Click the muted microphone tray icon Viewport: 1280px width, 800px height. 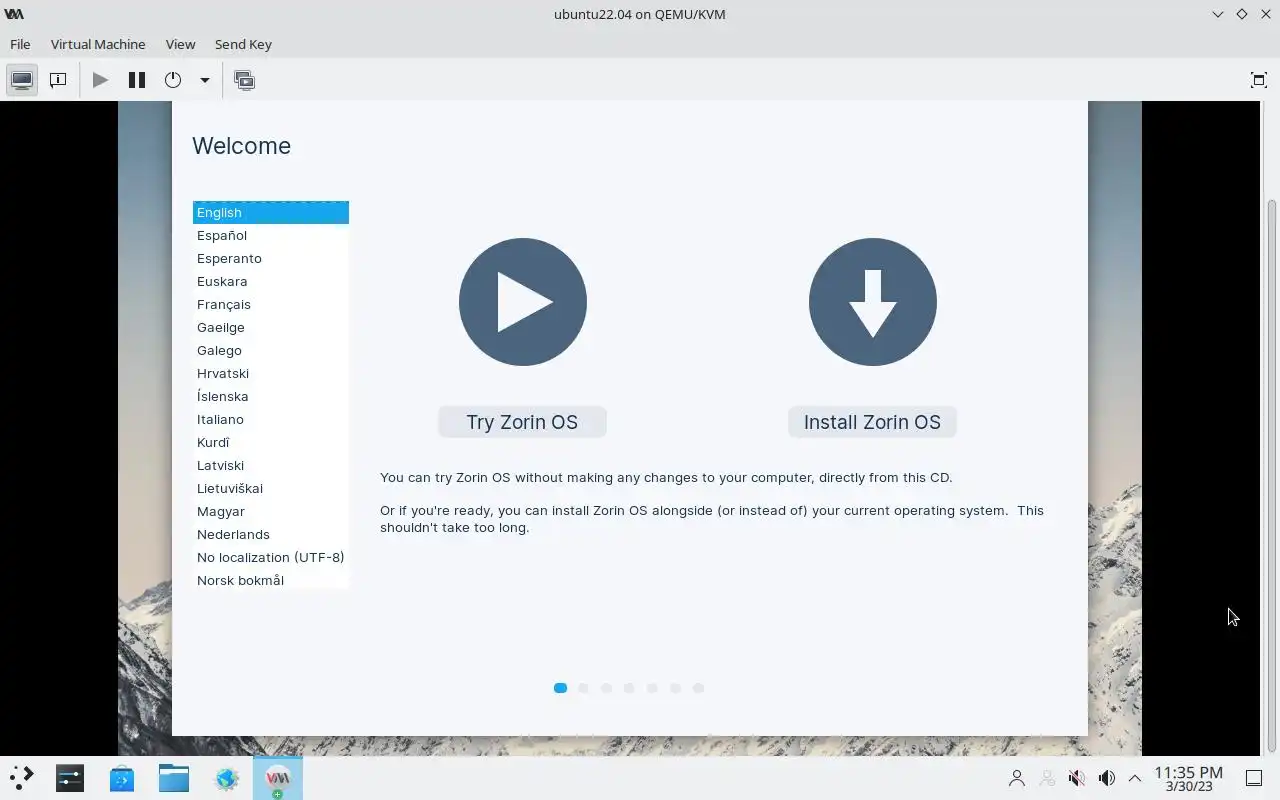click(1077, 778)
